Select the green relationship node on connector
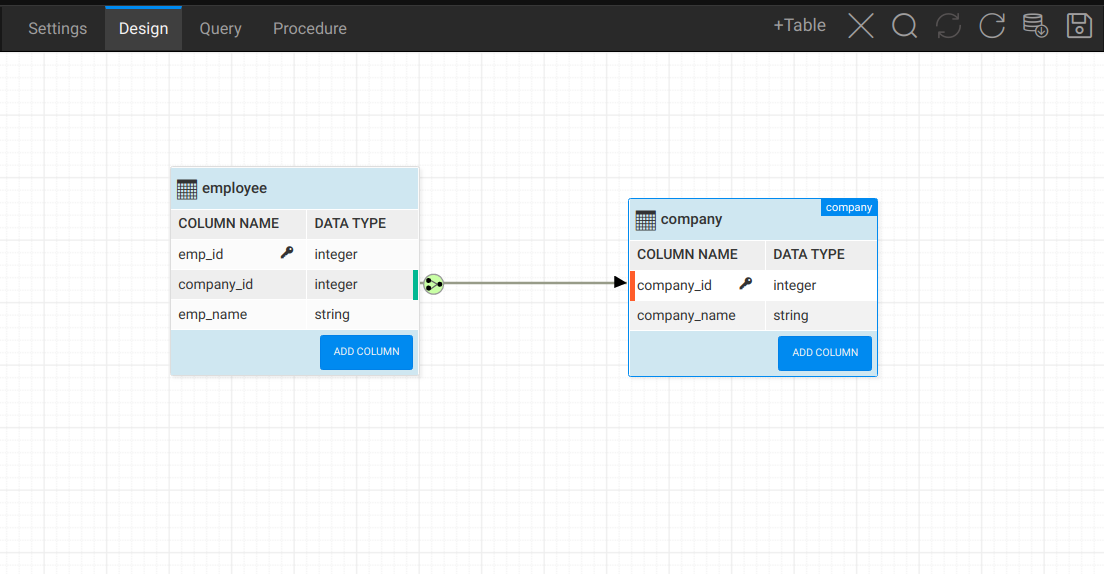The width and height of the screenshot is (1104, 574). (433, 285)
